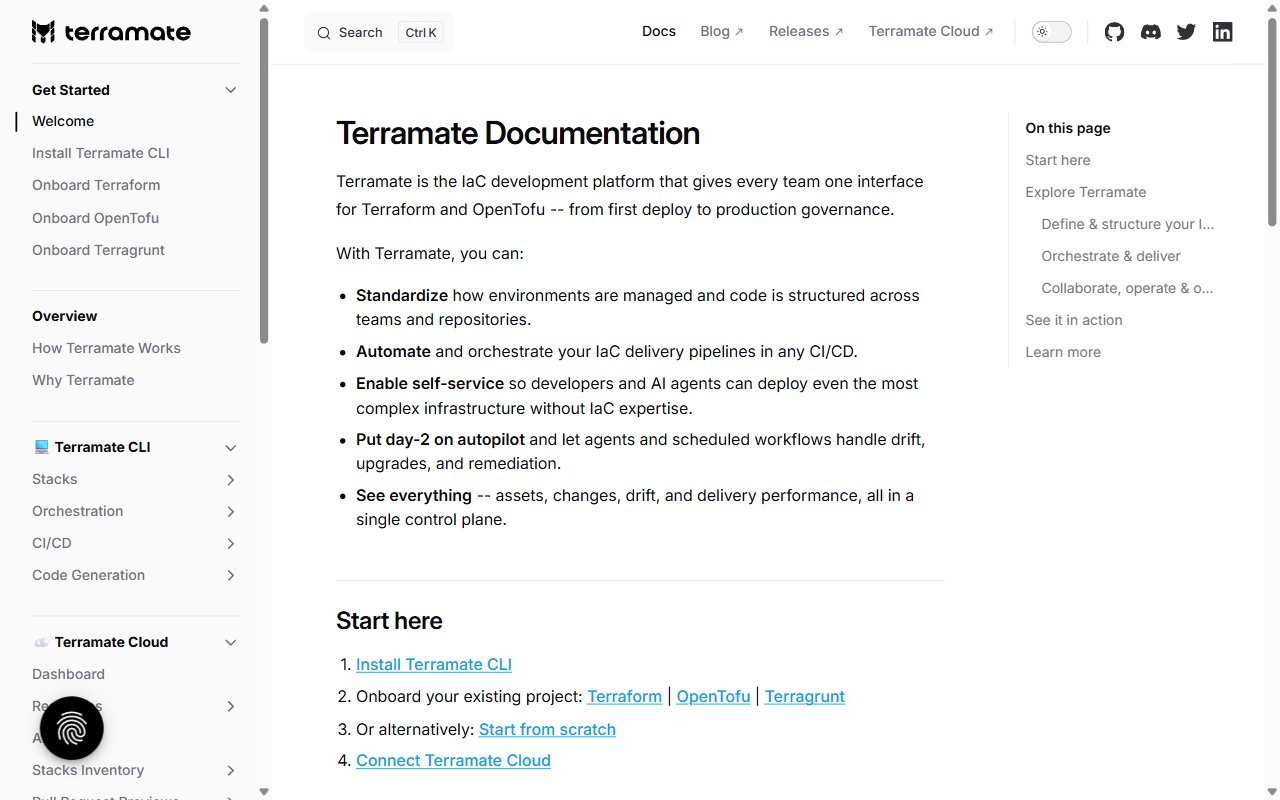Collapse the Terramate CLI section

click(x=231, y=447)
